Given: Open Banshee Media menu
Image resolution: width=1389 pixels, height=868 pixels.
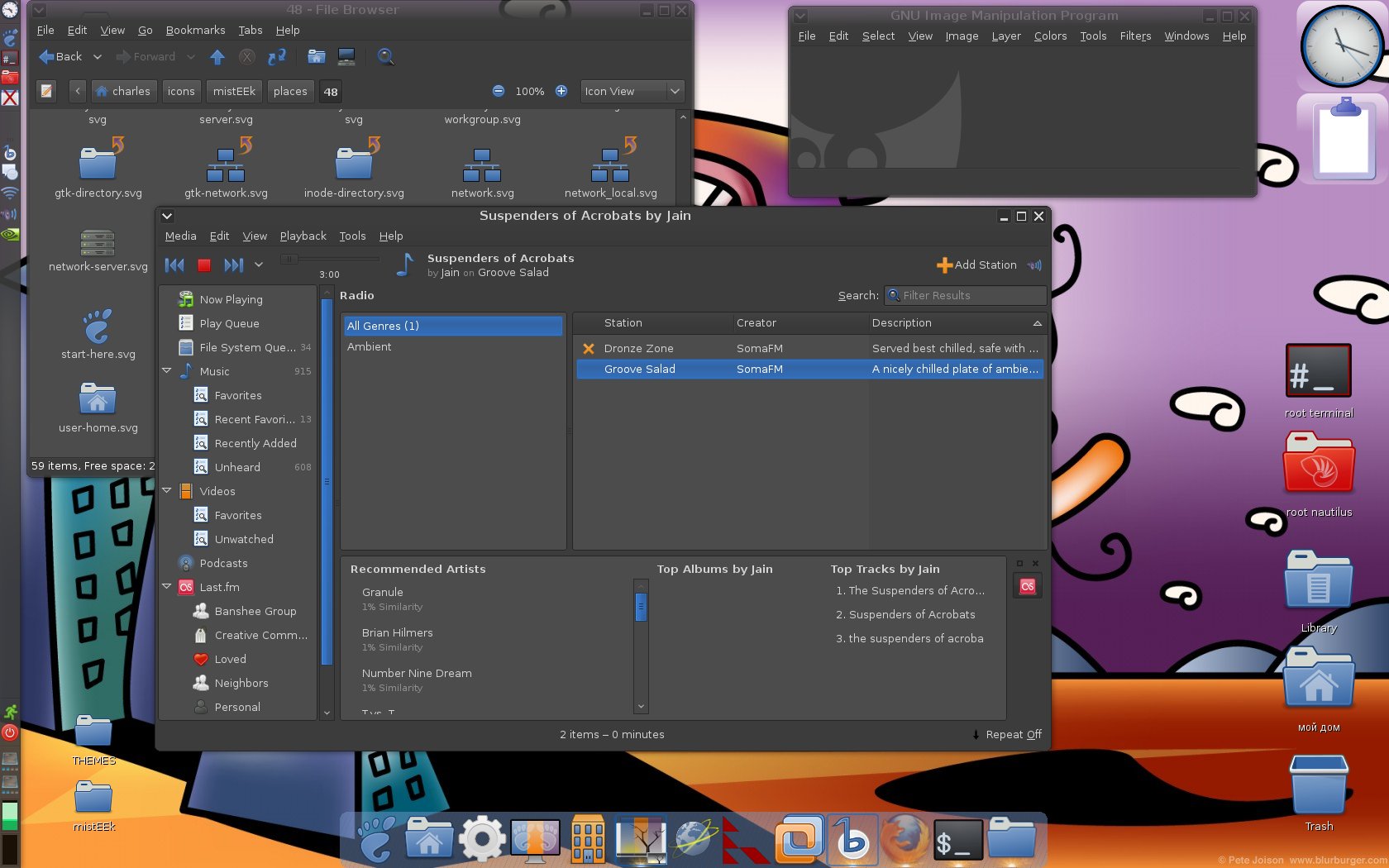Looking at the screenshot, I should (x=181, y=236).
